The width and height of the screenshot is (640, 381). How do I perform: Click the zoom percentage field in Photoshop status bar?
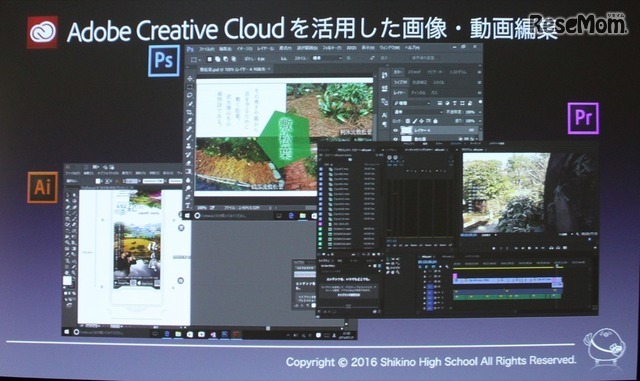pos(202,208)
